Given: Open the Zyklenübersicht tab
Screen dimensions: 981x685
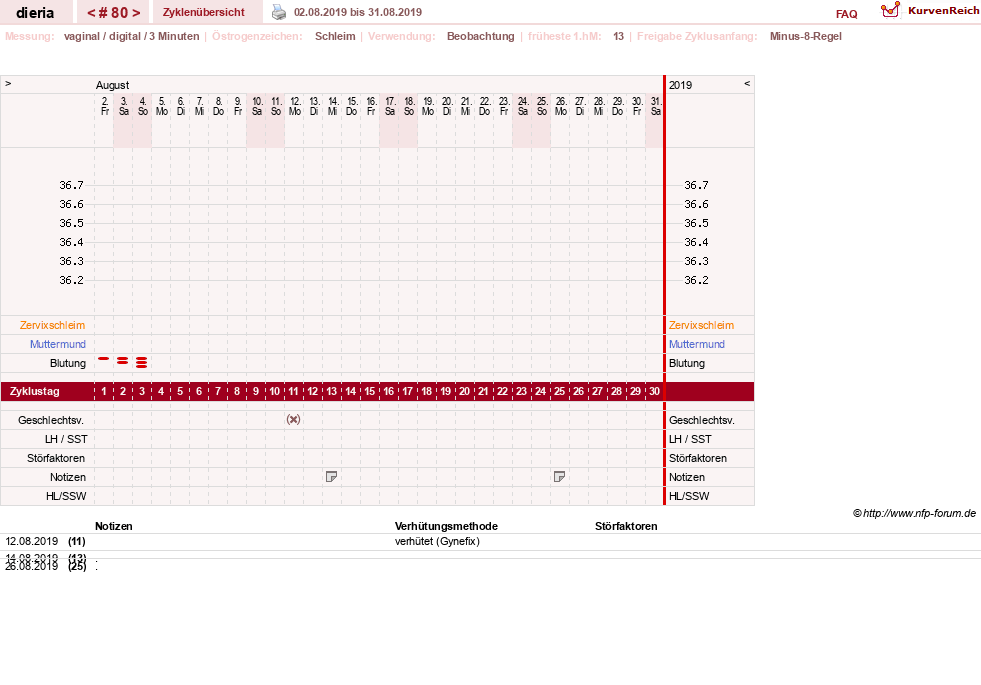Looking at the screenshot, I should pyautogui.click(x=204, y=12).
